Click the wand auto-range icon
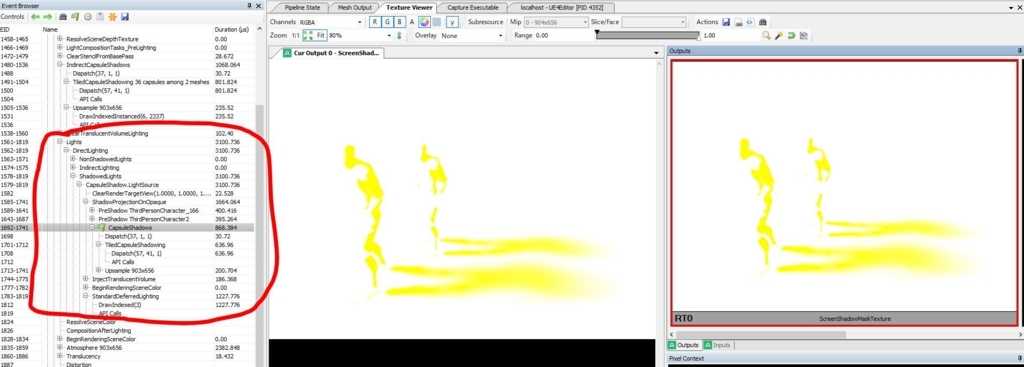Image resolution: width=1024 pixels, height=367 pixels. click(x=778, y=35)
